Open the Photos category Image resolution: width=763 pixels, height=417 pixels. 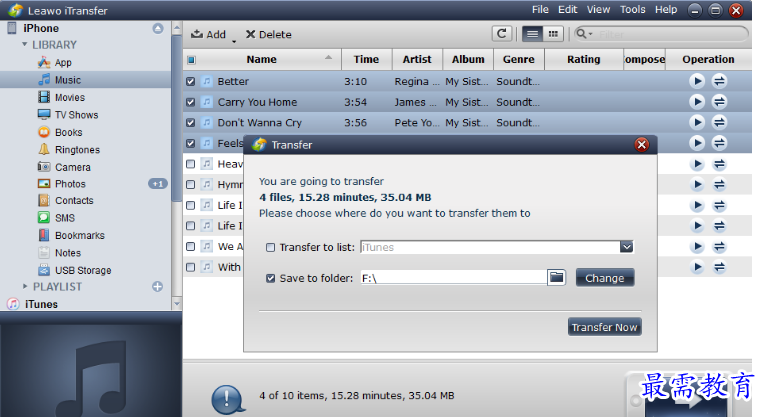click(70, 184)
